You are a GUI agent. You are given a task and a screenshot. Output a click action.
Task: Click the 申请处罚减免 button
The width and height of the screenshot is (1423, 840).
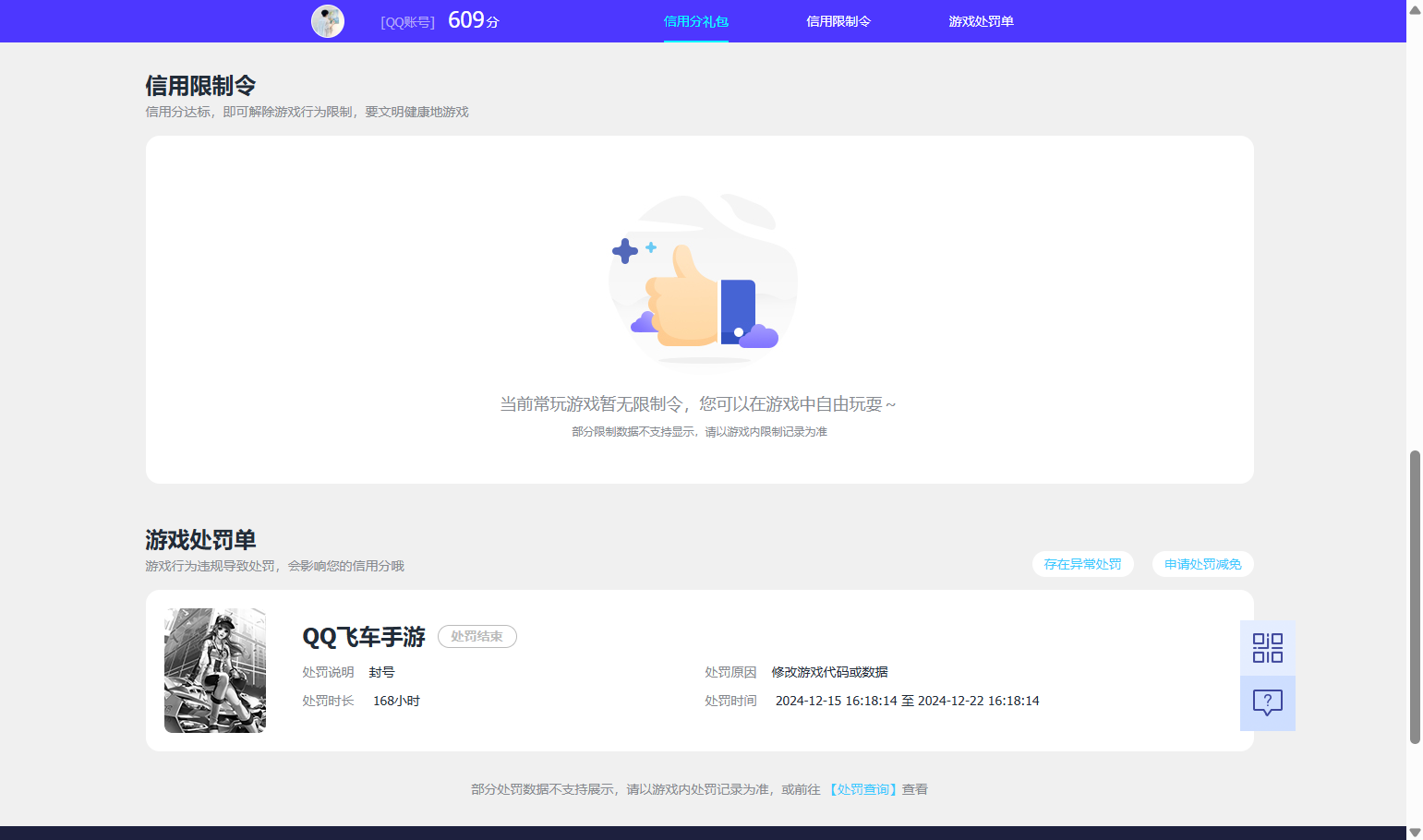point(1202,564)
